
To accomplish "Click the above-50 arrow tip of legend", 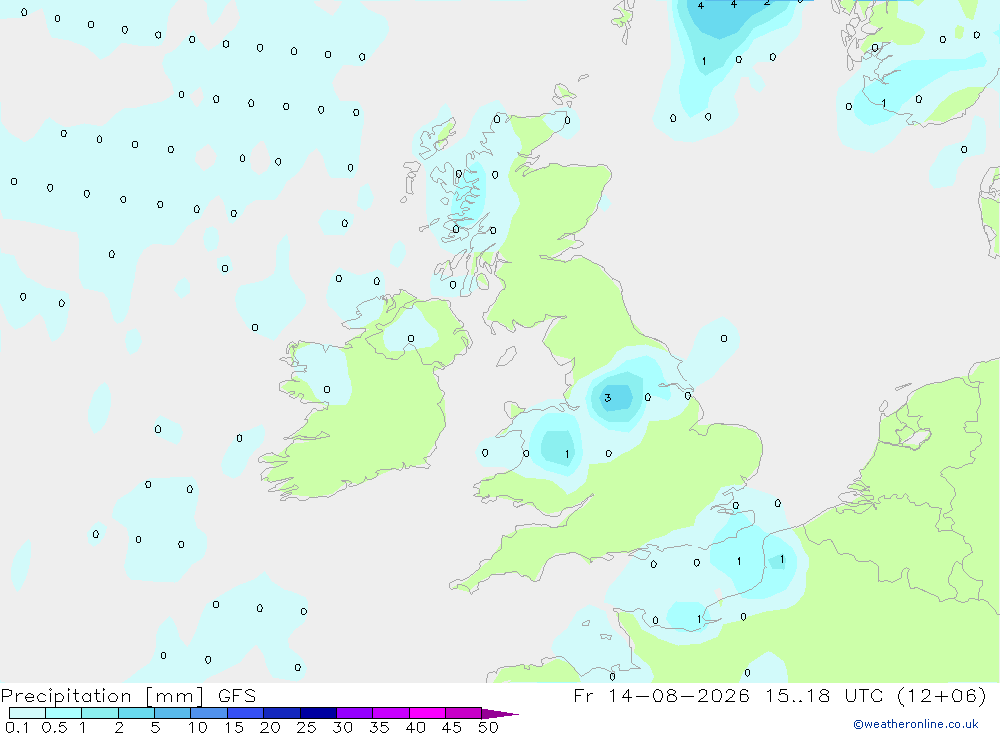I will [x=500, y=714].
